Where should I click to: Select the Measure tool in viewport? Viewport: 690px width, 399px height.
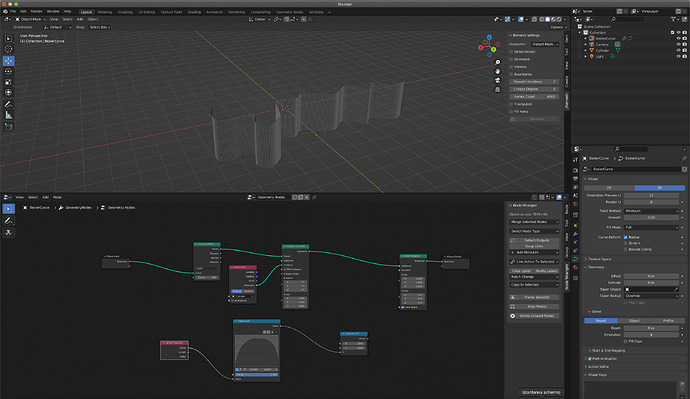[x=8, y=115]
